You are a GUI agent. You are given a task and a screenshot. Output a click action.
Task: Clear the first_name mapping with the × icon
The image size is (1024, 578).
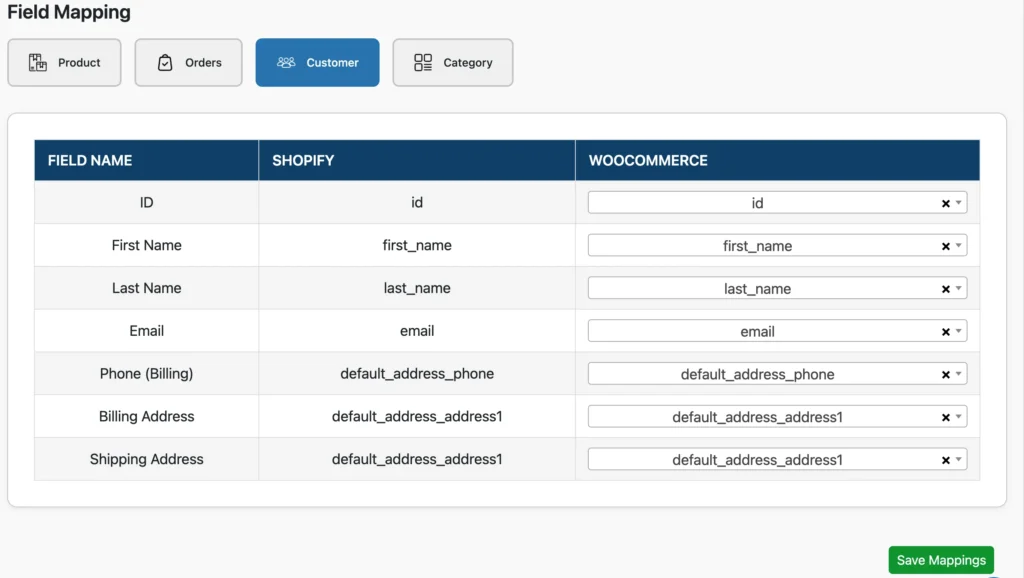[945, 245]
